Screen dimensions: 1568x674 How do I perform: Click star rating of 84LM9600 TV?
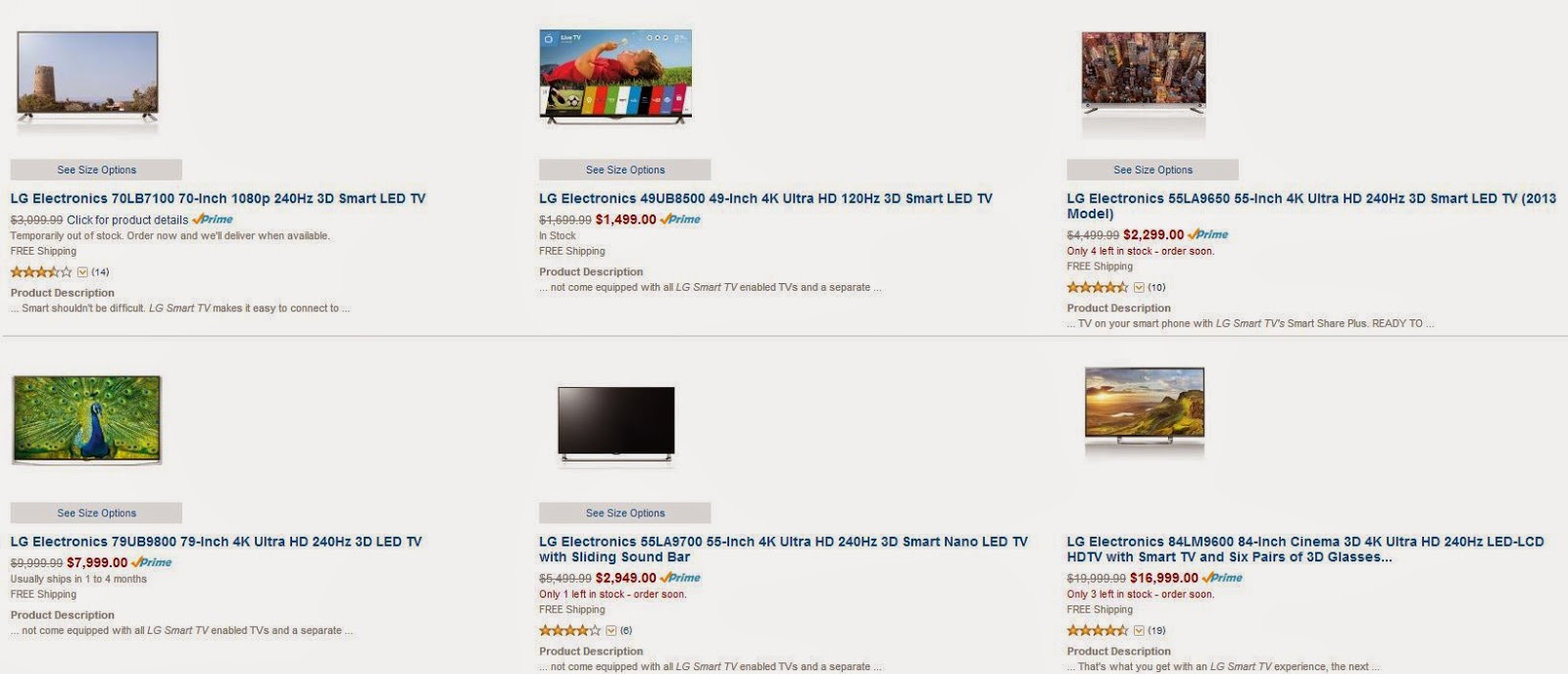tap(1098, 630)
